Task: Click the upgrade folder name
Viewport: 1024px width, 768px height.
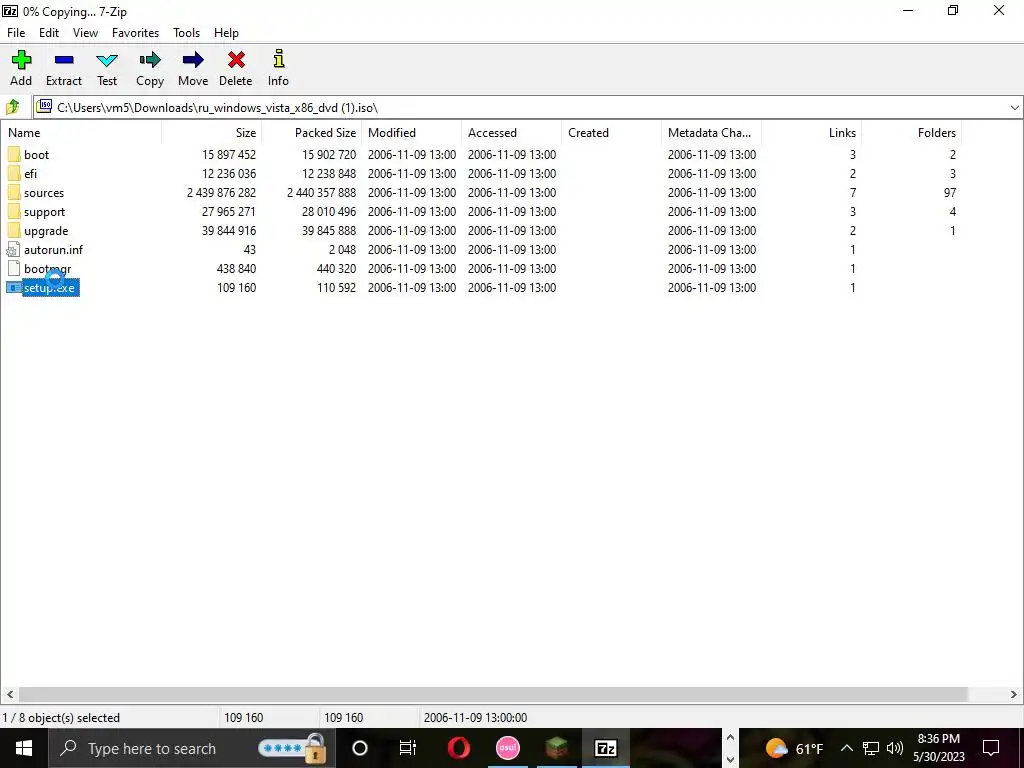Action: tap(46, 231)
